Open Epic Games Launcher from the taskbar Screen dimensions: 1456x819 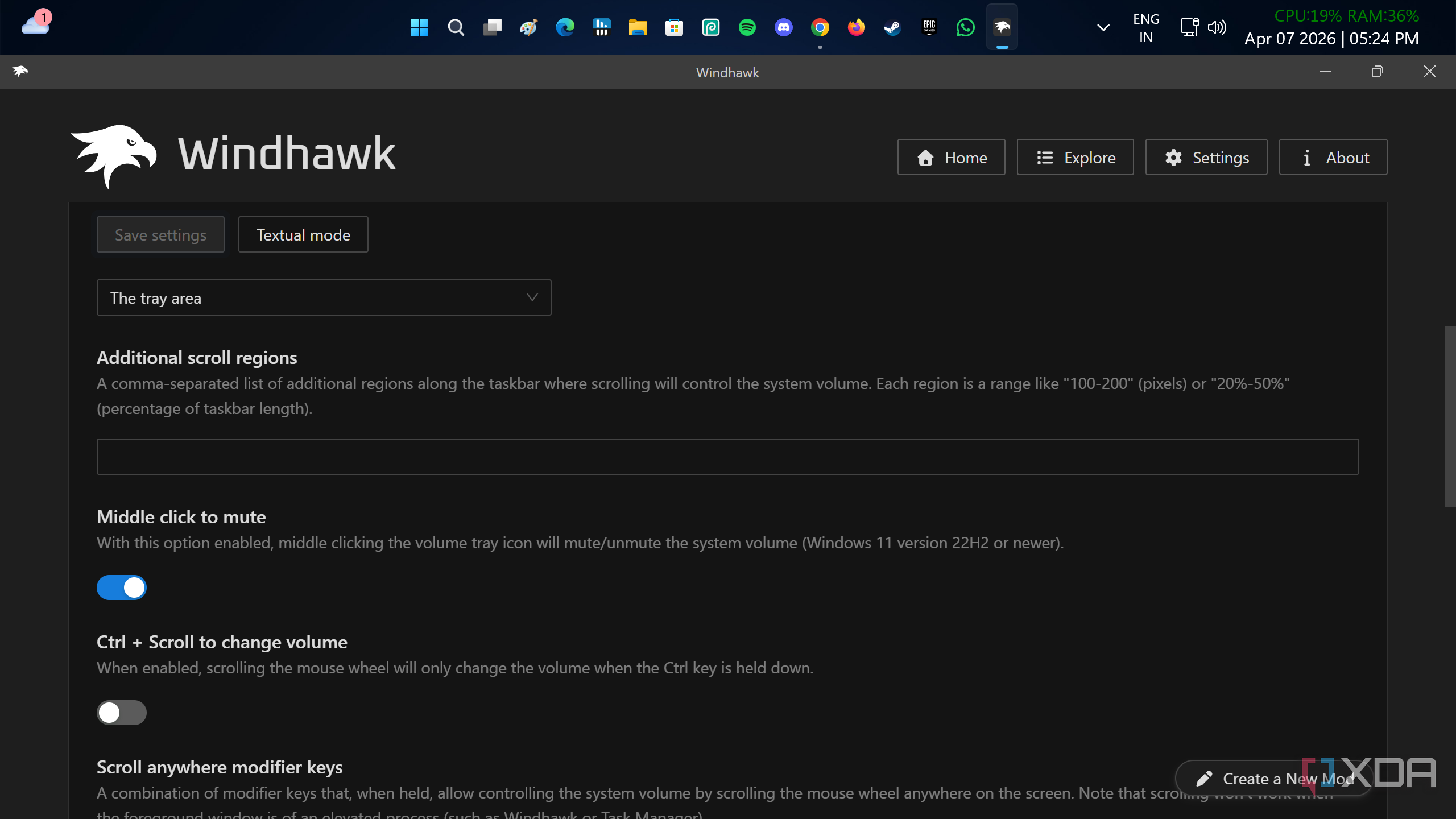[x=929, y=27]
